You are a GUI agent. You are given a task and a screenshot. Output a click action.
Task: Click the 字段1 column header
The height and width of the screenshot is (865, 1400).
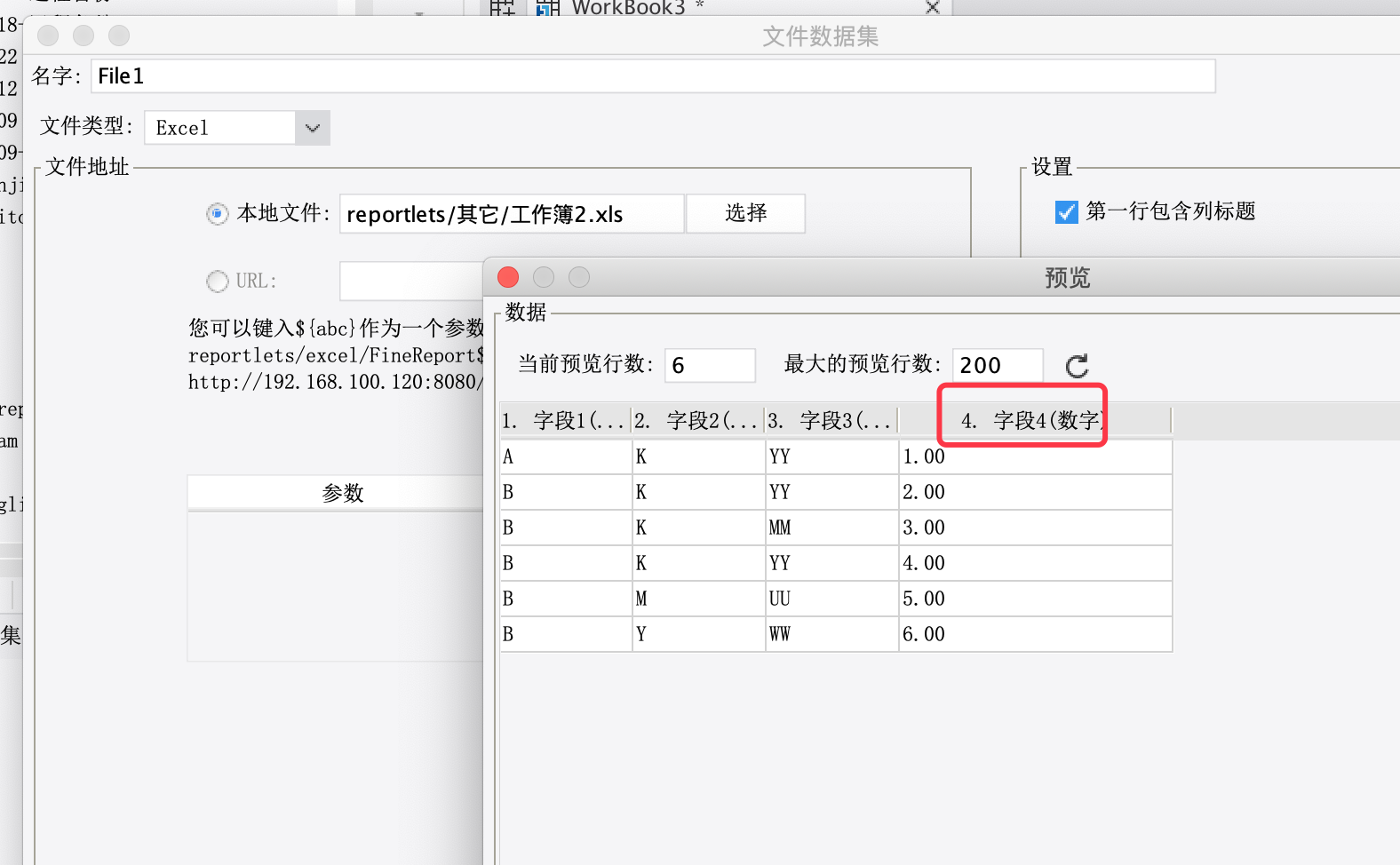pyautogui.click(x=566, y=420)
